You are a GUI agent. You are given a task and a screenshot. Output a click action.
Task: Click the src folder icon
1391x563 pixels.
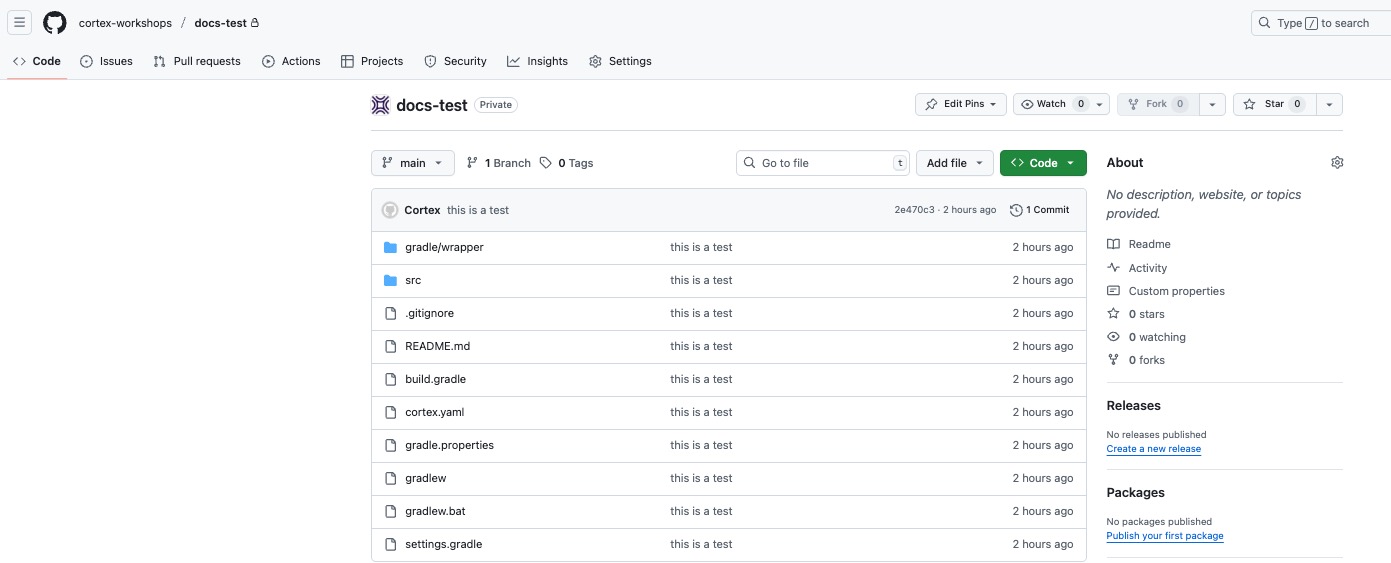pos(391,280)
